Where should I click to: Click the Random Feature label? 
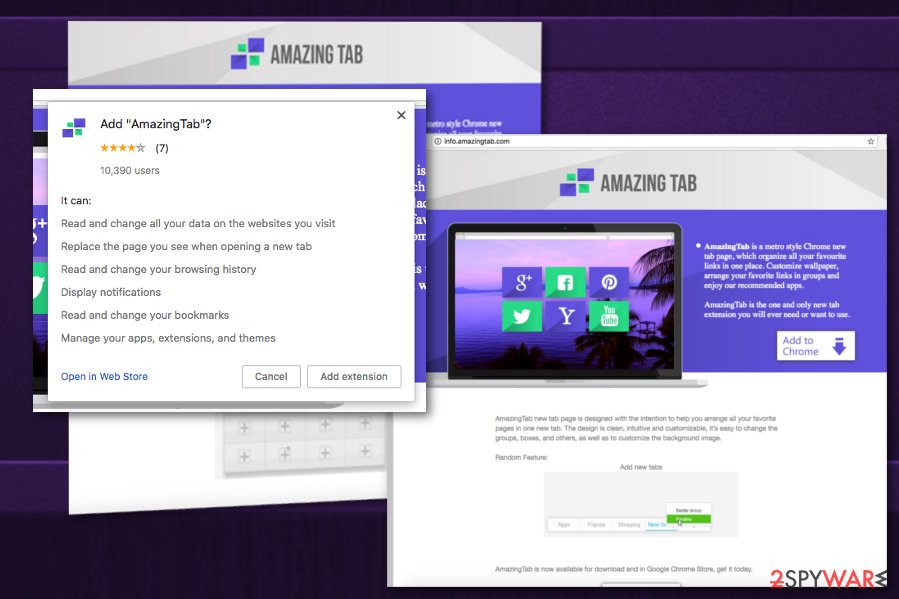(x=522, y=457)
